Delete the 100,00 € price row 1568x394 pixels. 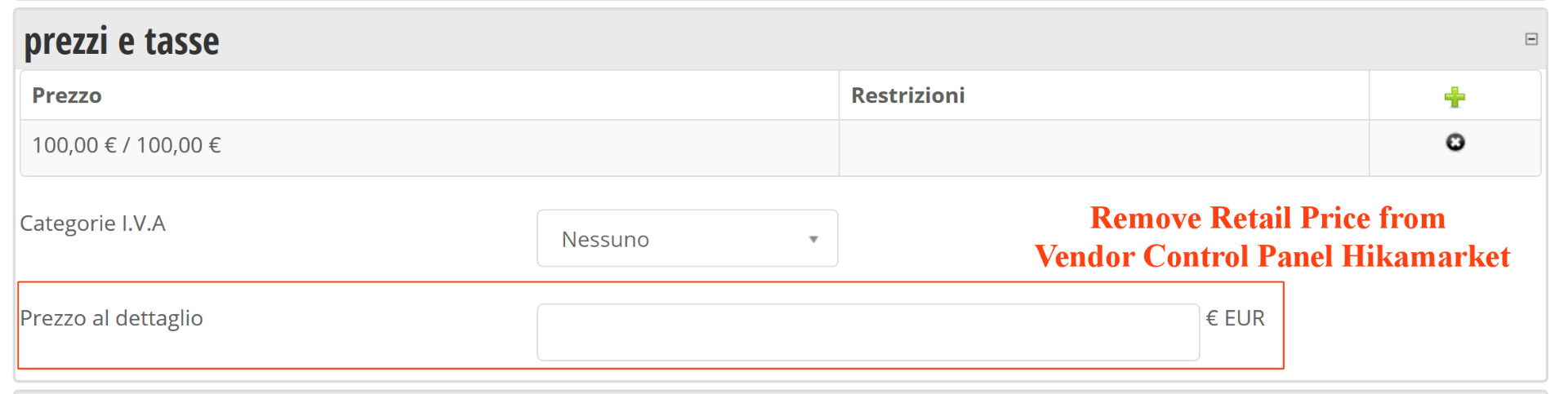(1454, 143)
